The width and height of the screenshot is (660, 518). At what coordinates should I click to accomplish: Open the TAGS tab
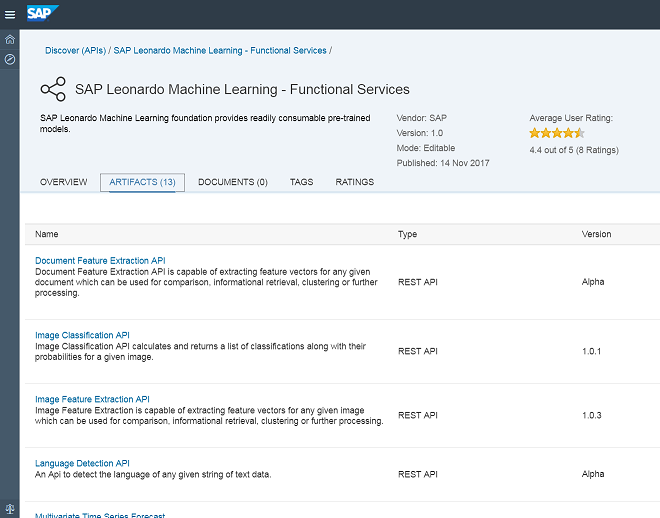(301, 182)
